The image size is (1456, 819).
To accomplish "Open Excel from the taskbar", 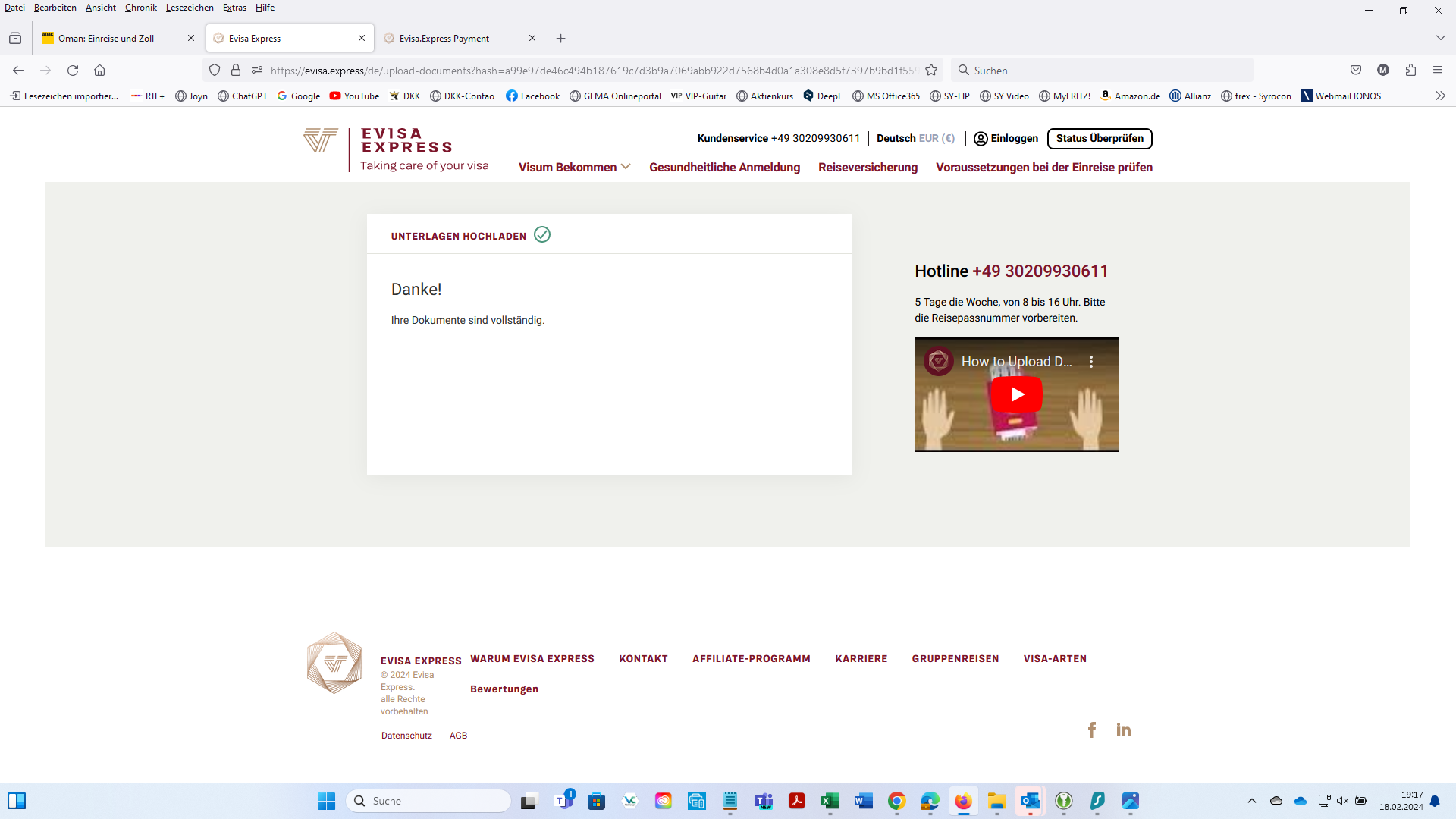I will point(830,802).
